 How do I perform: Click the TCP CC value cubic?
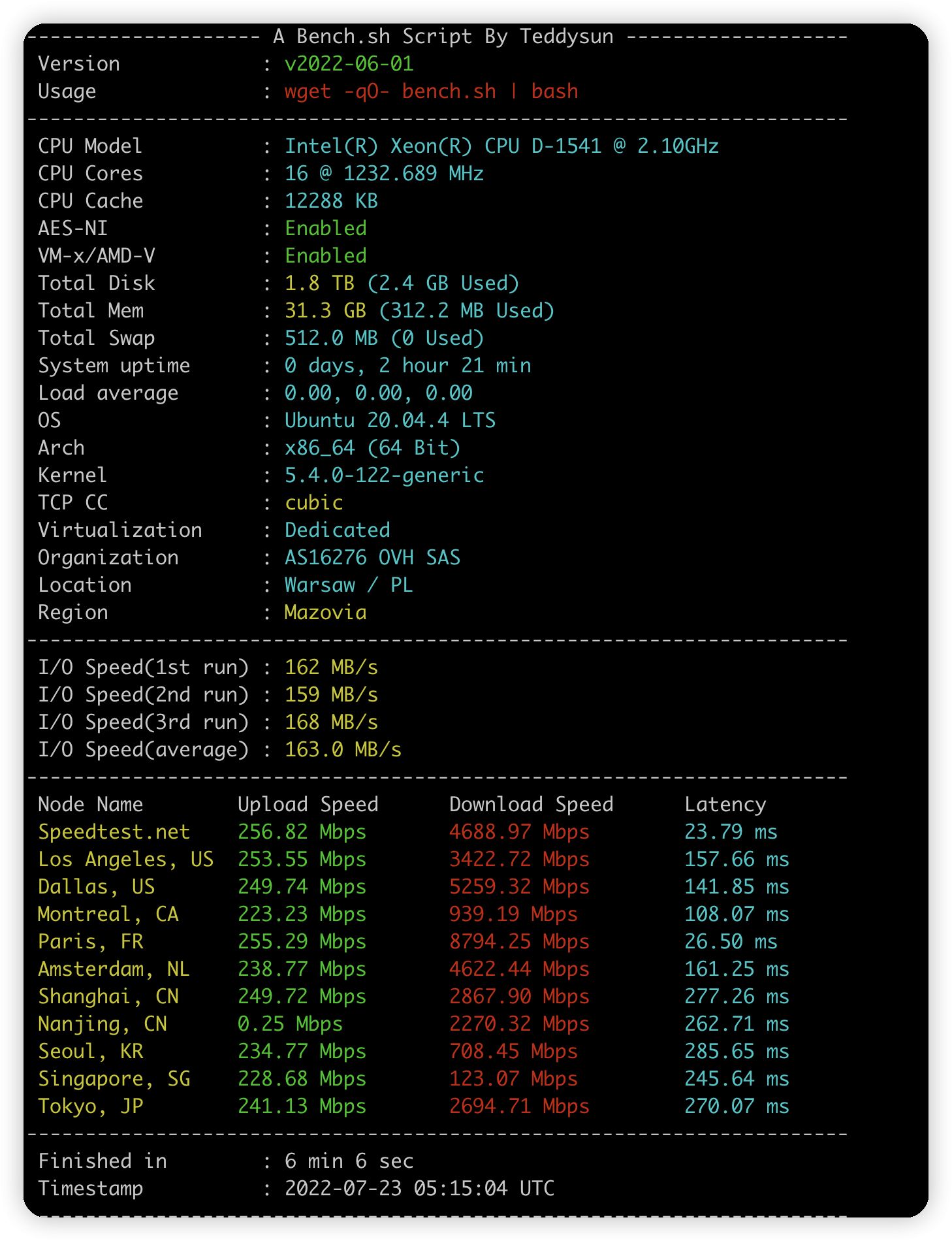(313, 503)
